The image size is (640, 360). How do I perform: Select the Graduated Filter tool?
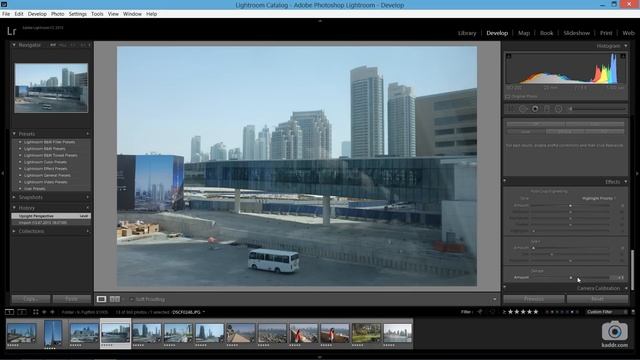tap(547, 109)
